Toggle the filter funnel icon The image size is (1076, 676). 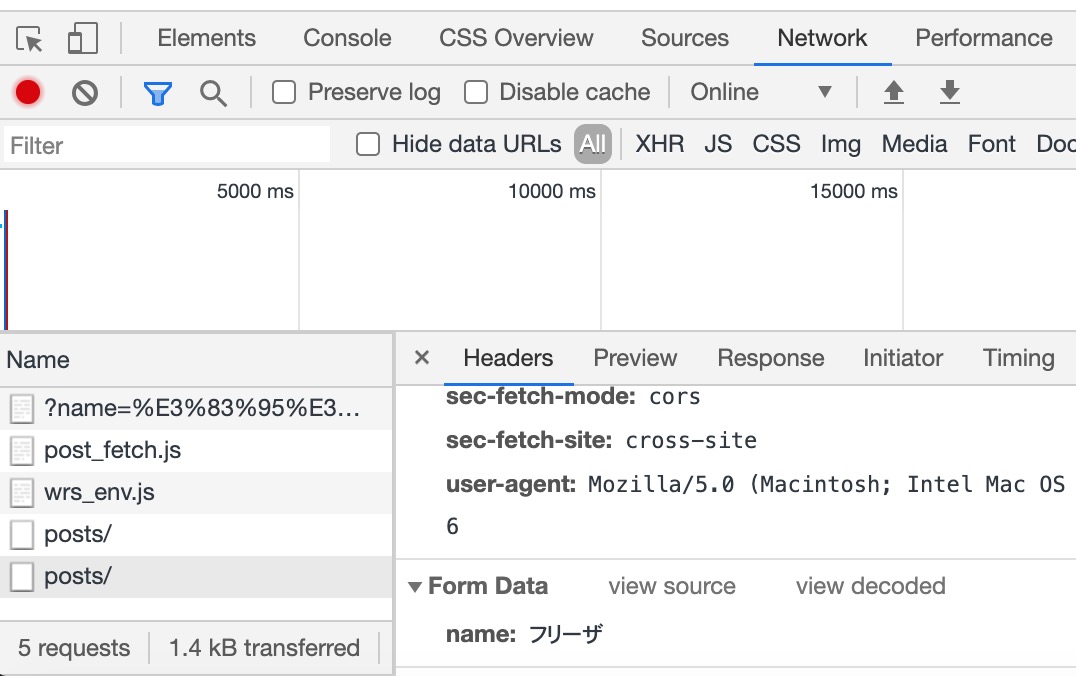[158, 93]
